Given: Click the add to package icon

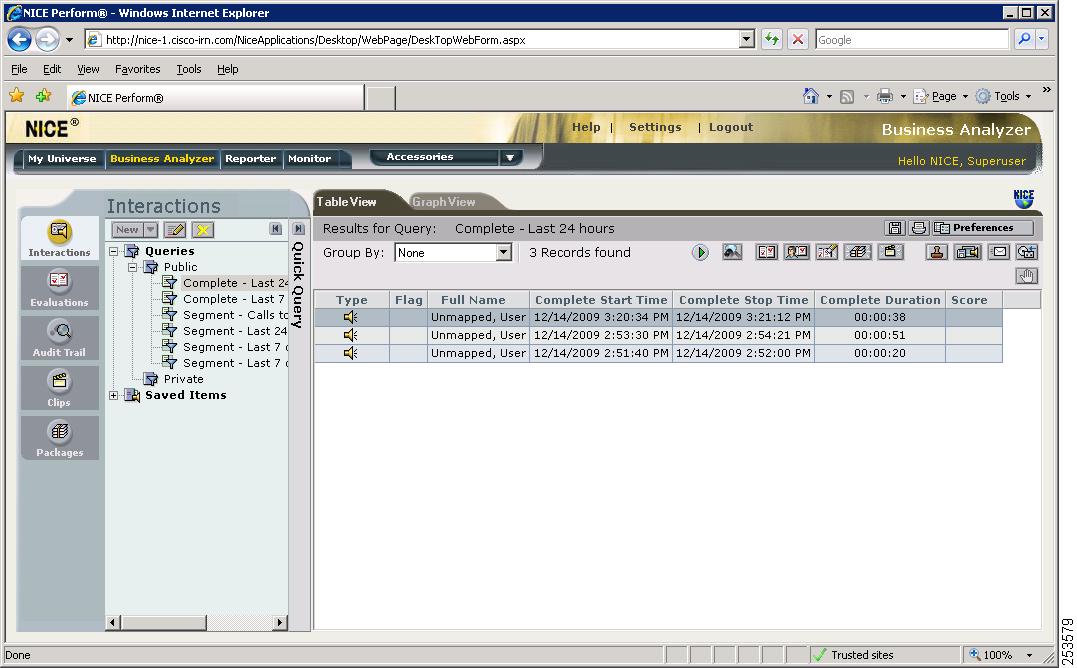Looking at the screenshot, I should pyautogui.click(x=858, y=252).
